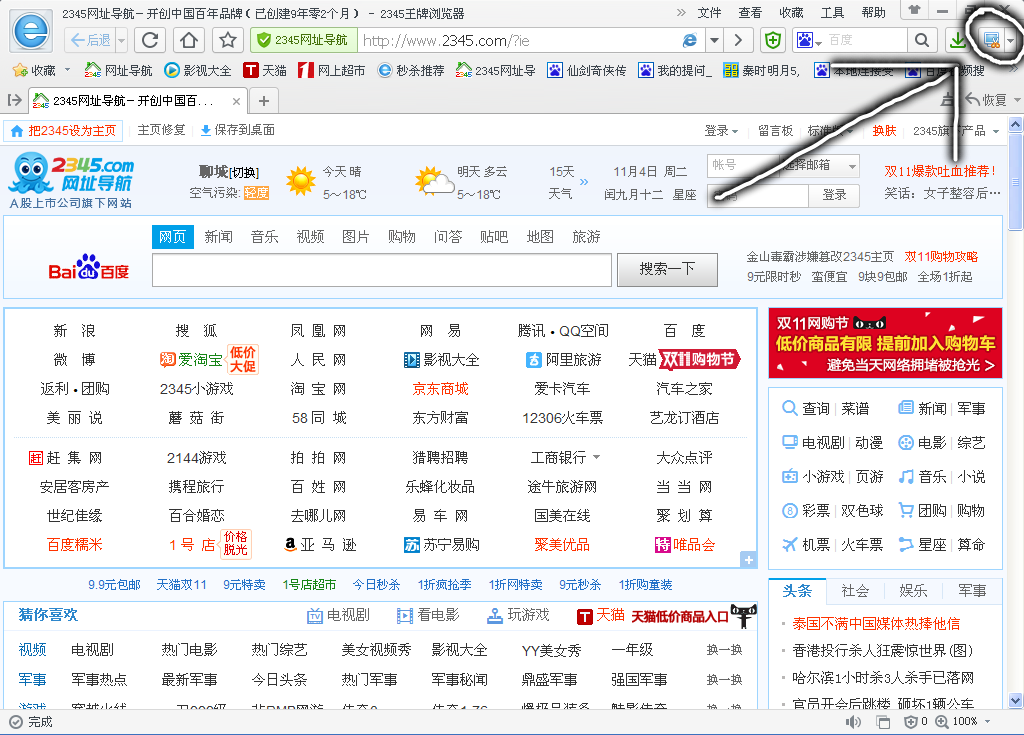This screenshot has height=735, width=1024.
Task: Click the Baidu logo
Action: [89, 267]
